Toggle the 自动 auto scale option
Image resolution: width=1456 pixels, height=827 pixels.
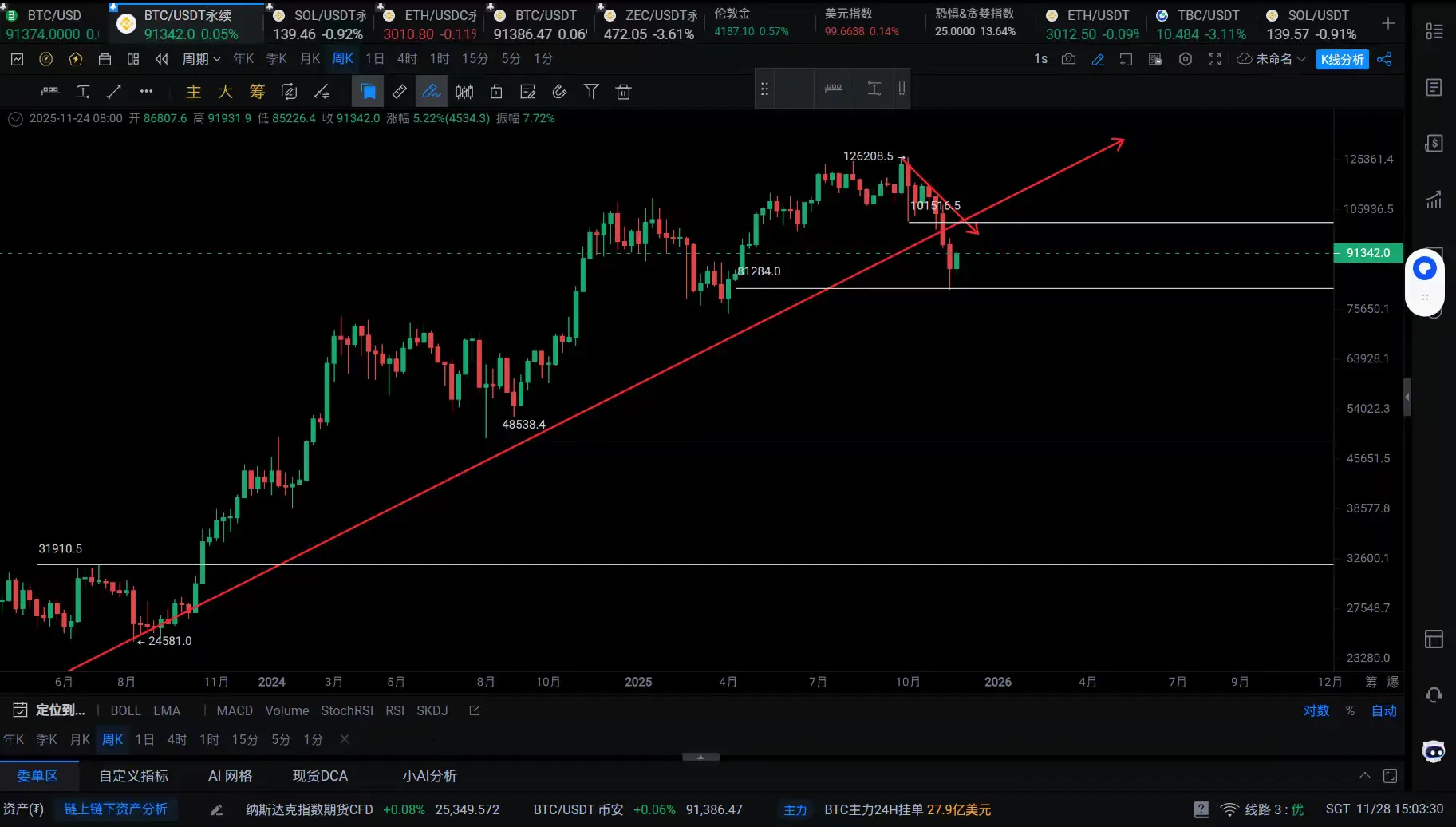click(x=1384, y=710)
